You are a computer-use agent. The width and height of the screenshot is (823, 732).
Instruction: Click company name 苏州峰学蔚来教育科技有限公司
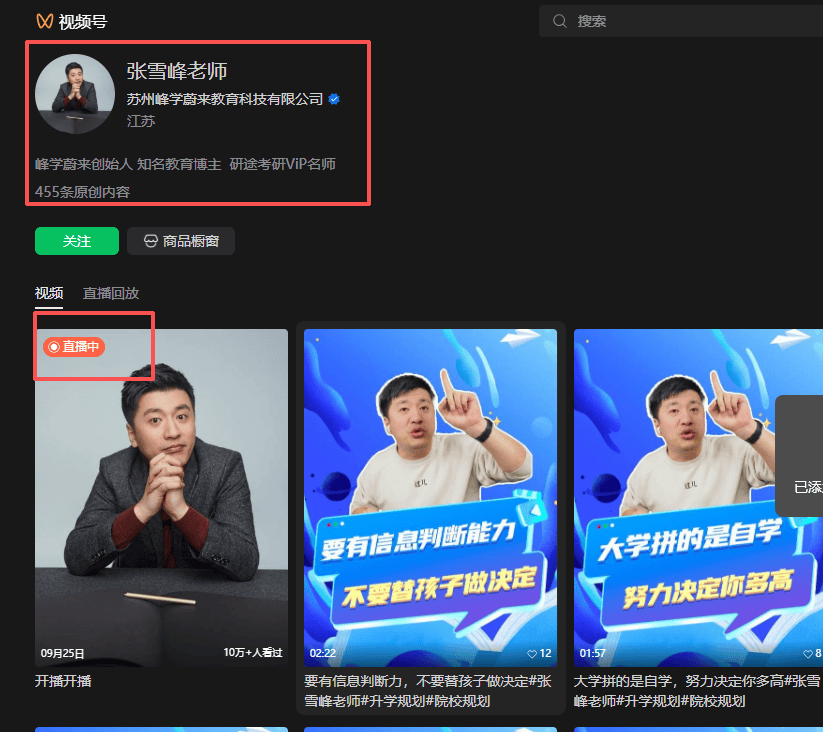coord(225,99)
